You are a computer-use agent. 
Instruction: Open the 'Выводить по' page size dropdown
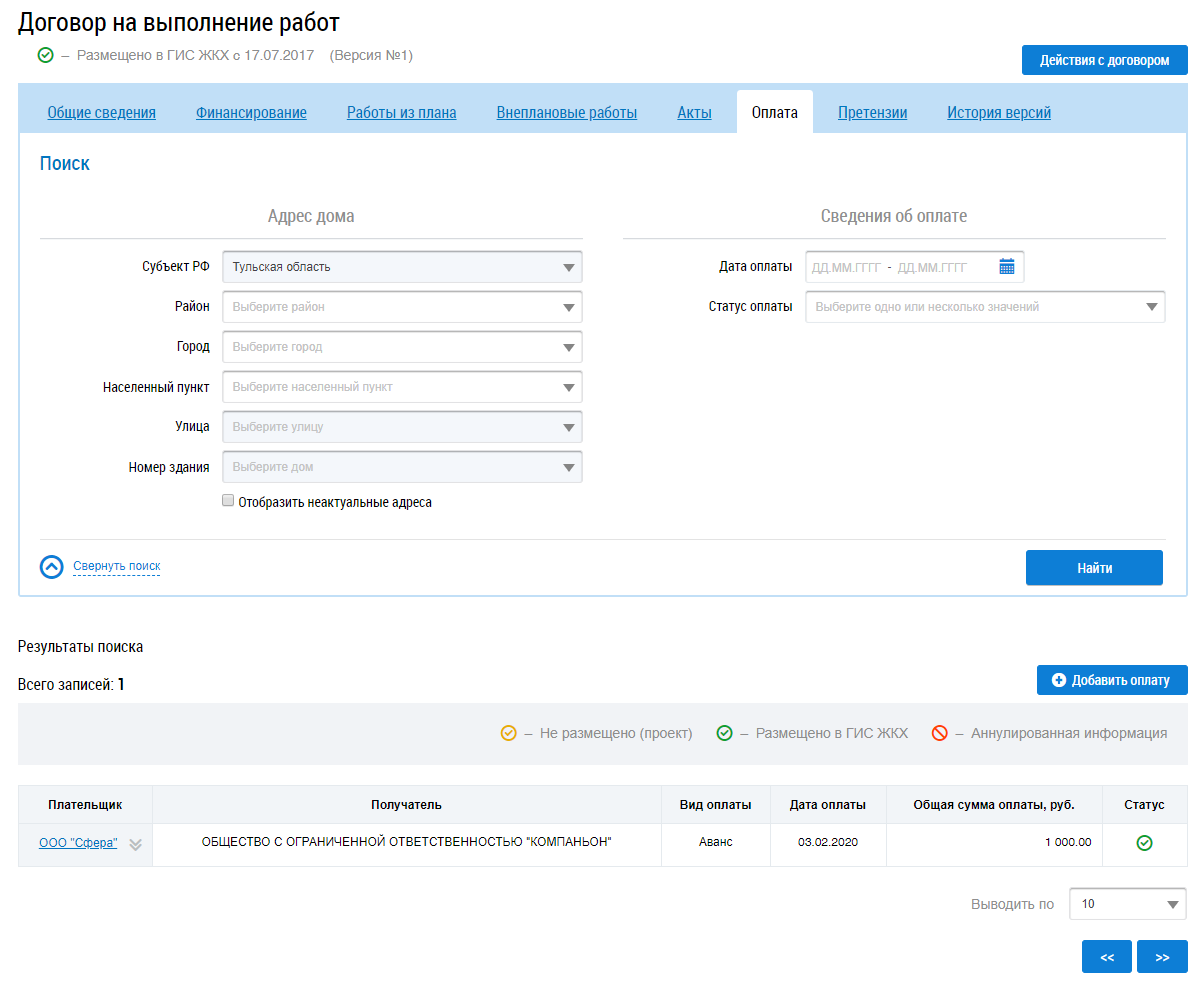click(x=1127, y=904)
